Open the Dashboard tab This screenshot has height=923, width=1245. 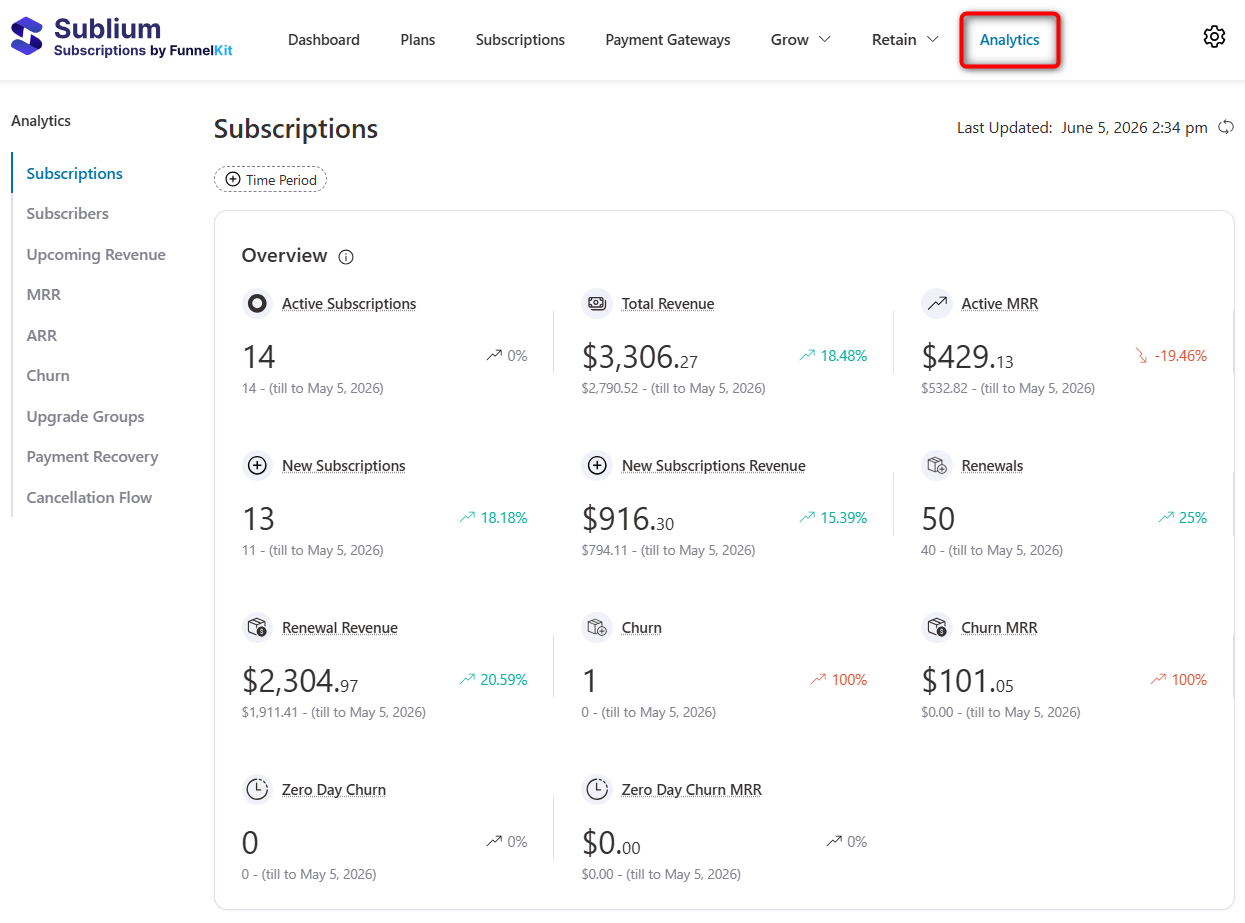pyautogui.click(x=324, y=40)
